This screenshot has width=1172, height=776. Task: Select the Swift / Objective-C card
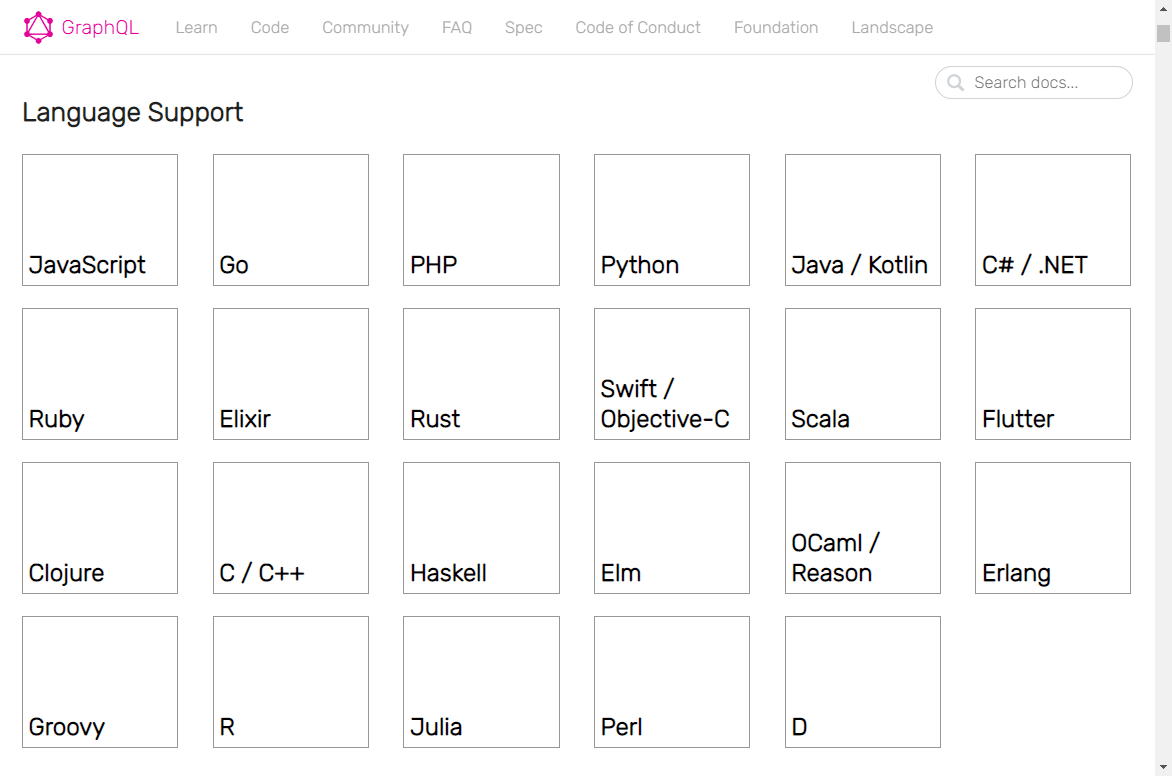pyautogui.click(x=671, y=373)
